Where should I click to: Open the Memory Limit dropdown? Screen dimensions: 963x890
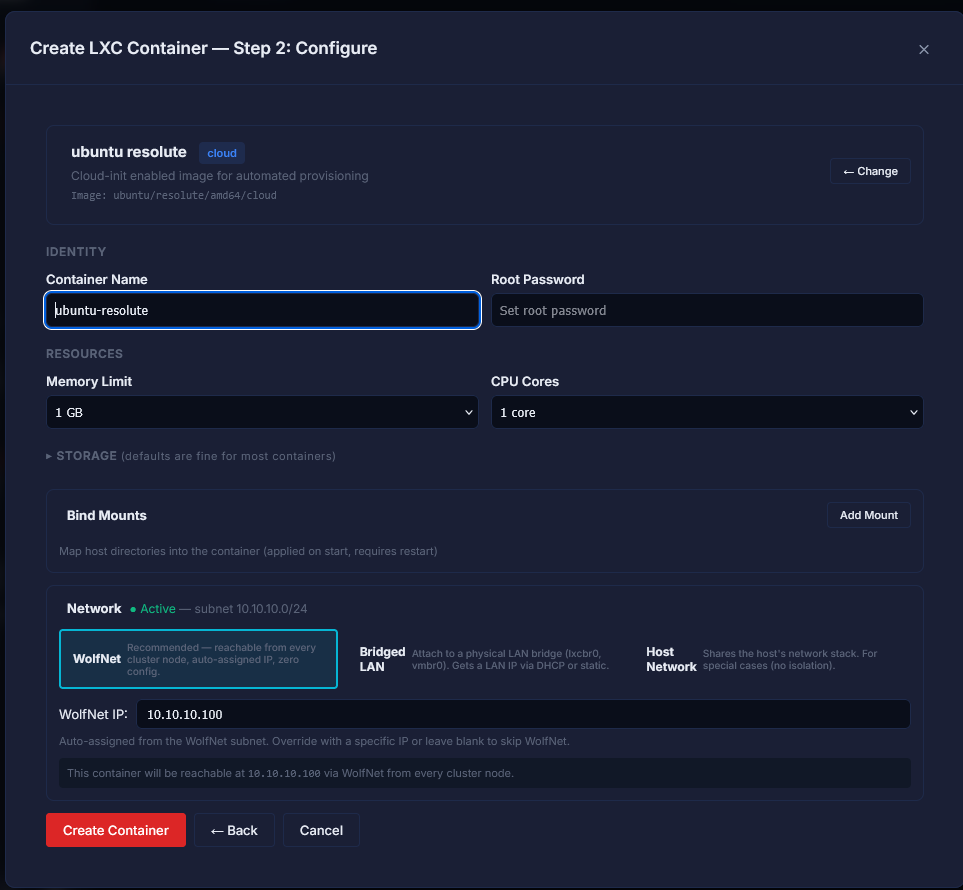click(262, 412)
